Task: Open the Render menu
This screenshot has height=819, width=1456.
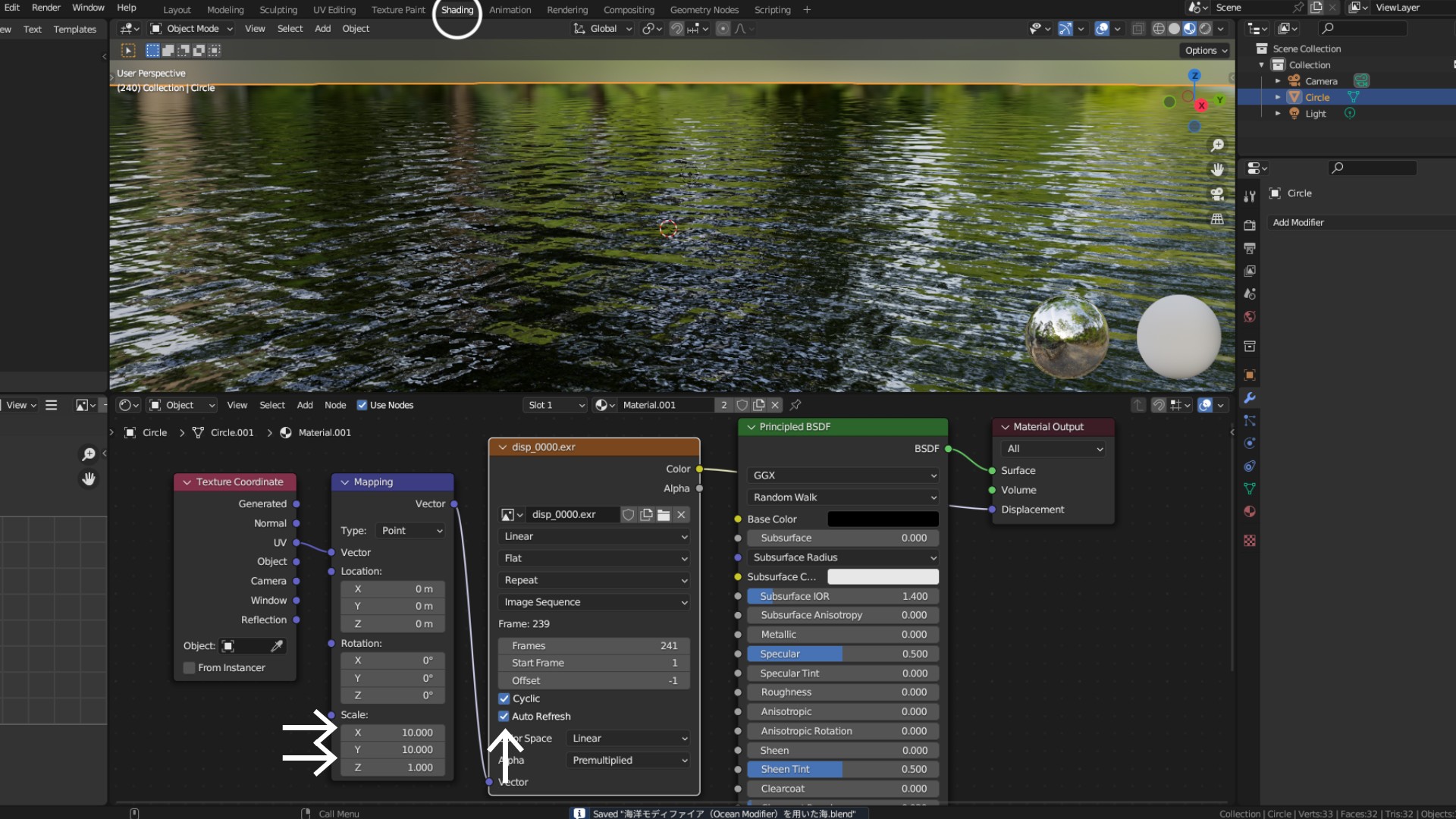Action: tap(45, 8)
